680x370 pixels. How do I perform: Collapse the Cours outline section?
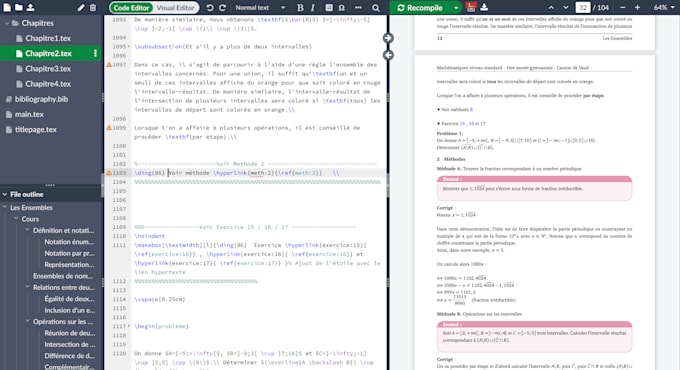pos(16,219)
